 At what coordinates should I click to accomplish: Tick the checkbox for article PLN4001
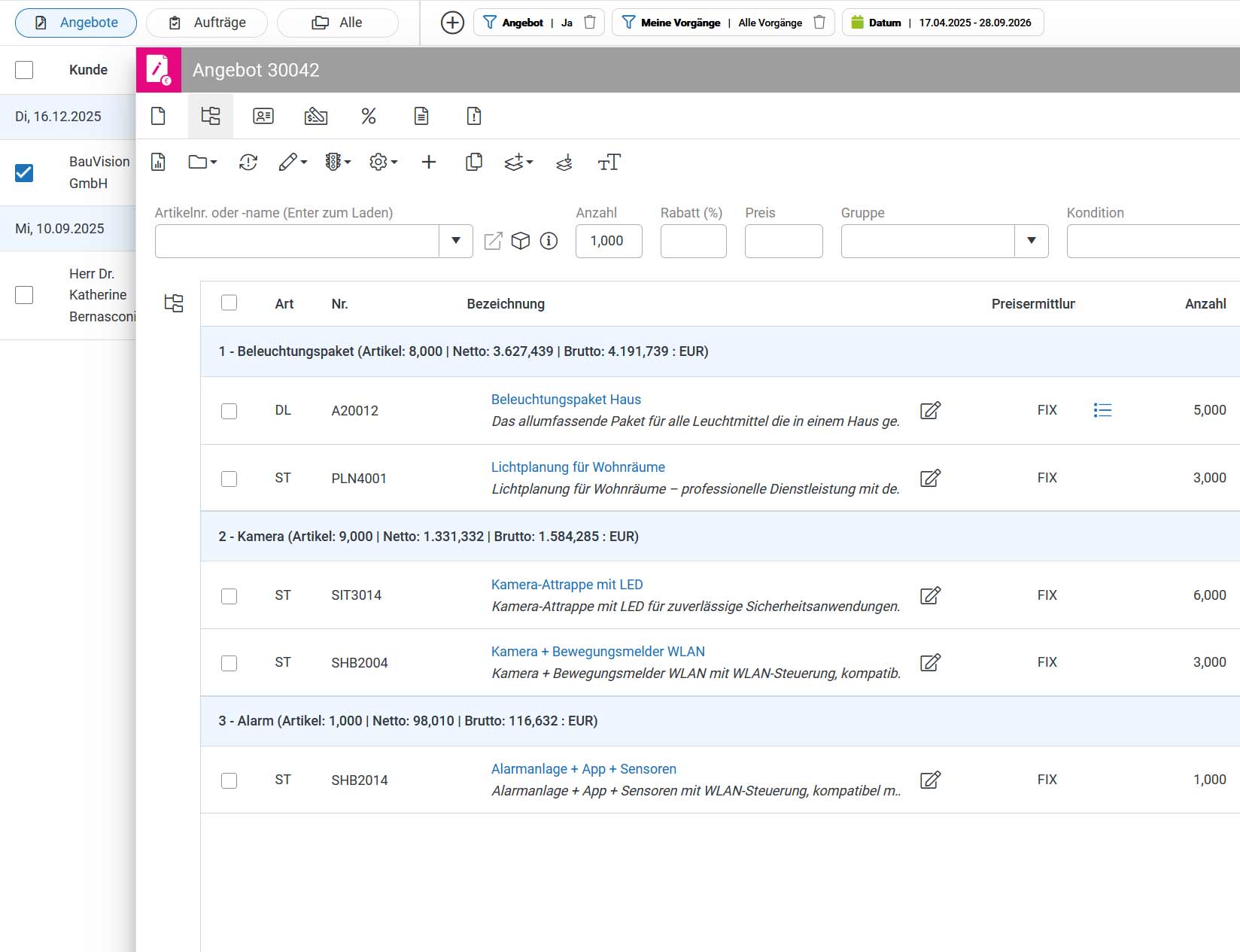coord(229,479)
